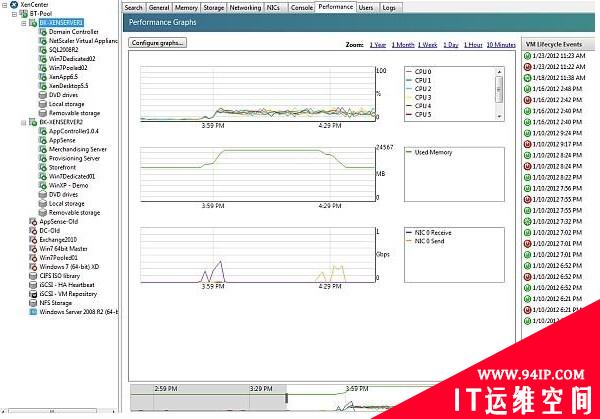Image resolution: width=600 pixels, height=419 pixels.
Task: Select the Performance tab
Action: pos(336,7)
